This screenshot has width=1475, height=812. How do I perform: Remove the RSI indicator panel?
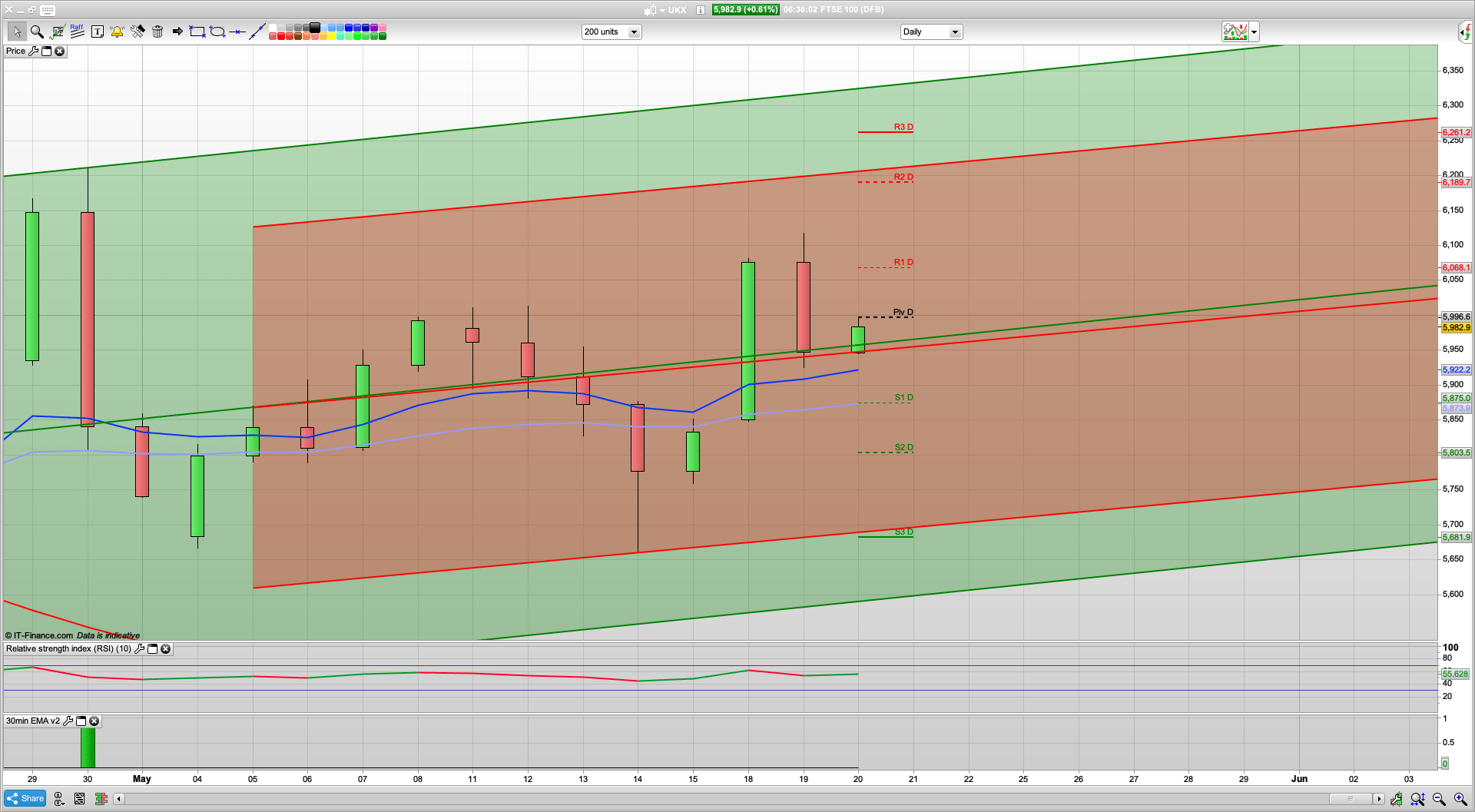165,649
